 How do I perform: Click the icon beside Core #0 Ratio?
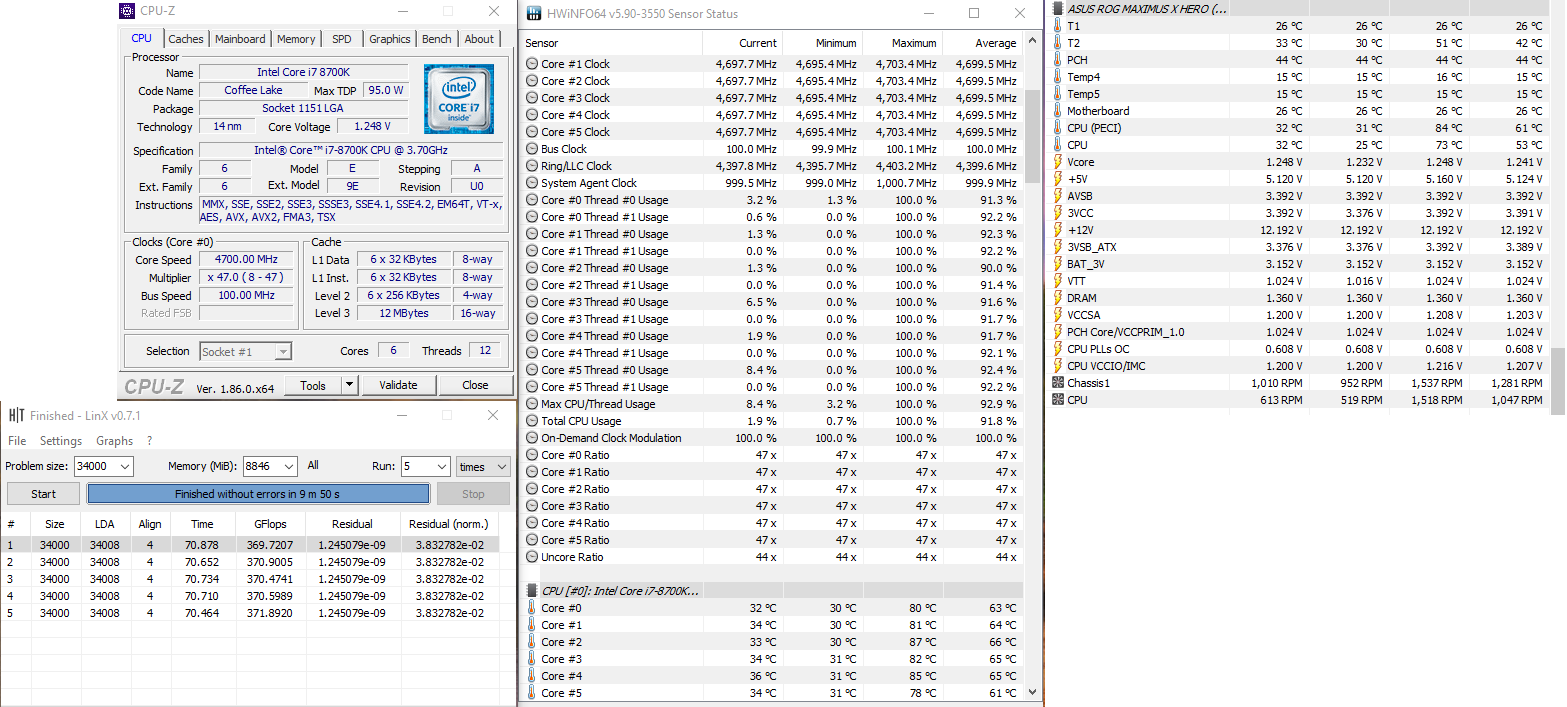pos(532,455)
